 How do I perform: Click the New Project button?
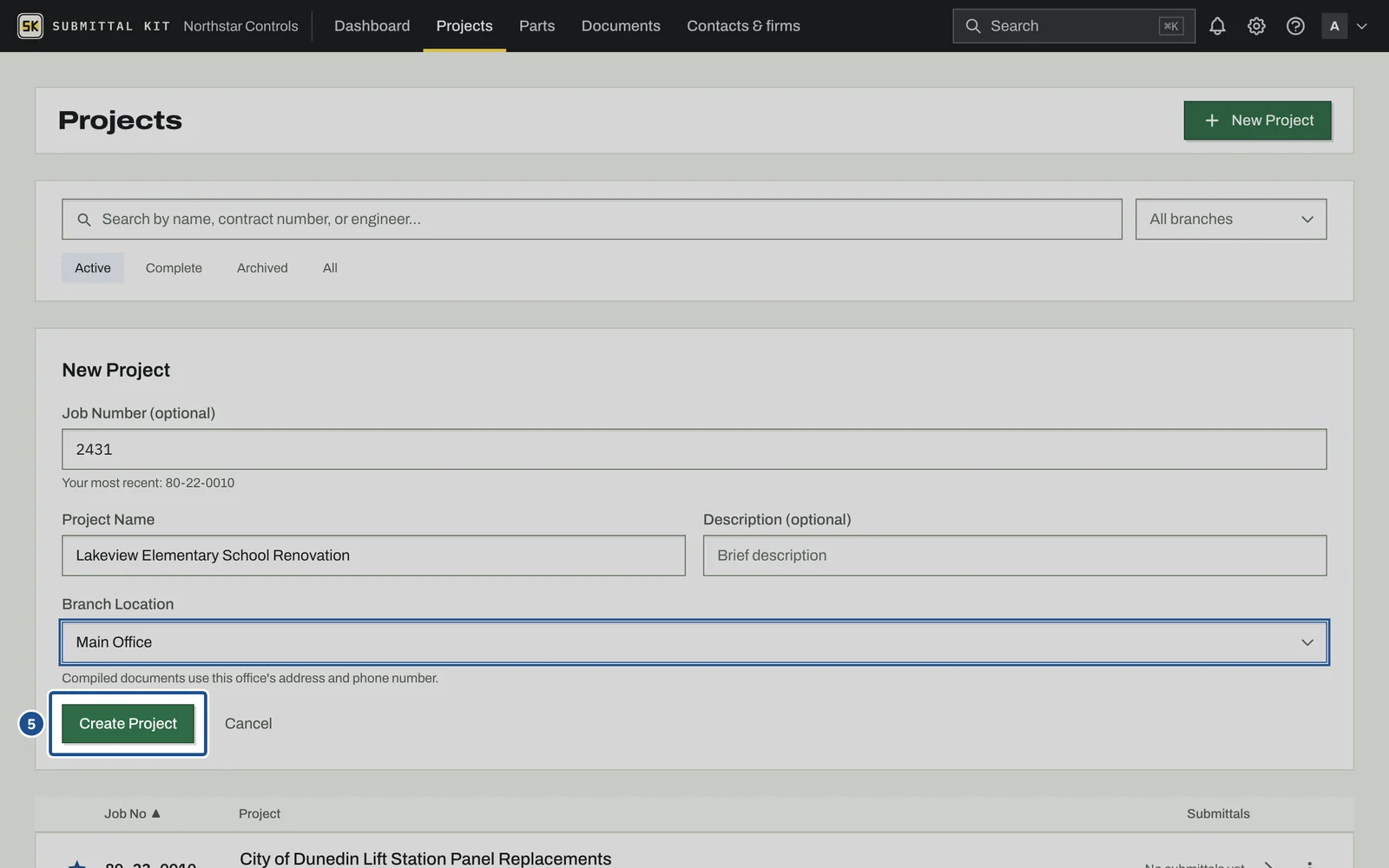[1257, 121]
